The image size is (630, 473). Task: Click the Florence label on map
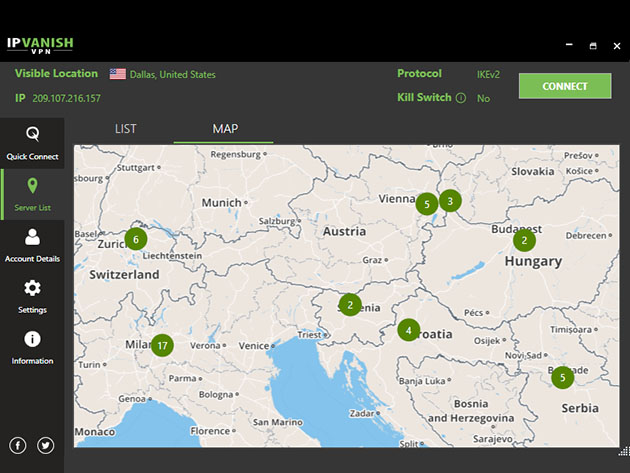(210, 431)
